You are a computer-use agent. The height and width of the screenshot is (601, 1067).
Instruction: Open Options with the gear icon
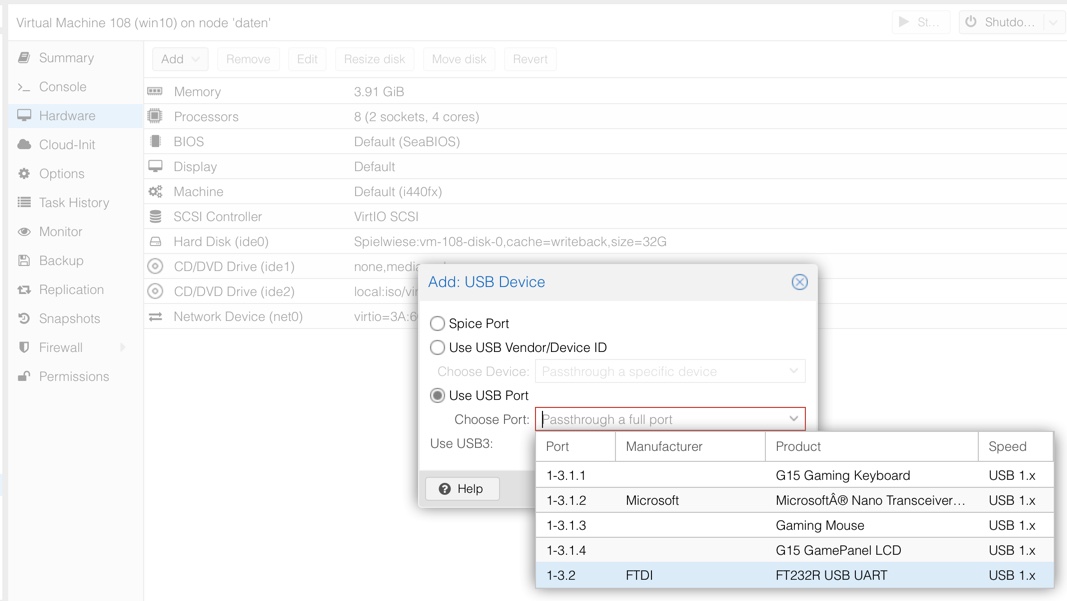tap(24, 174)
